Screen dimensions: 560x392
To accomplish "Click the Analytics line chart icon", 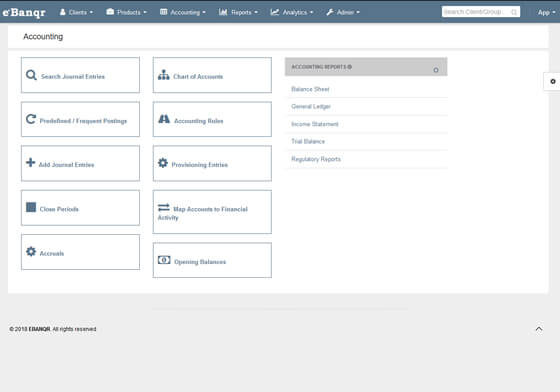I will click(x=275, y=12).
